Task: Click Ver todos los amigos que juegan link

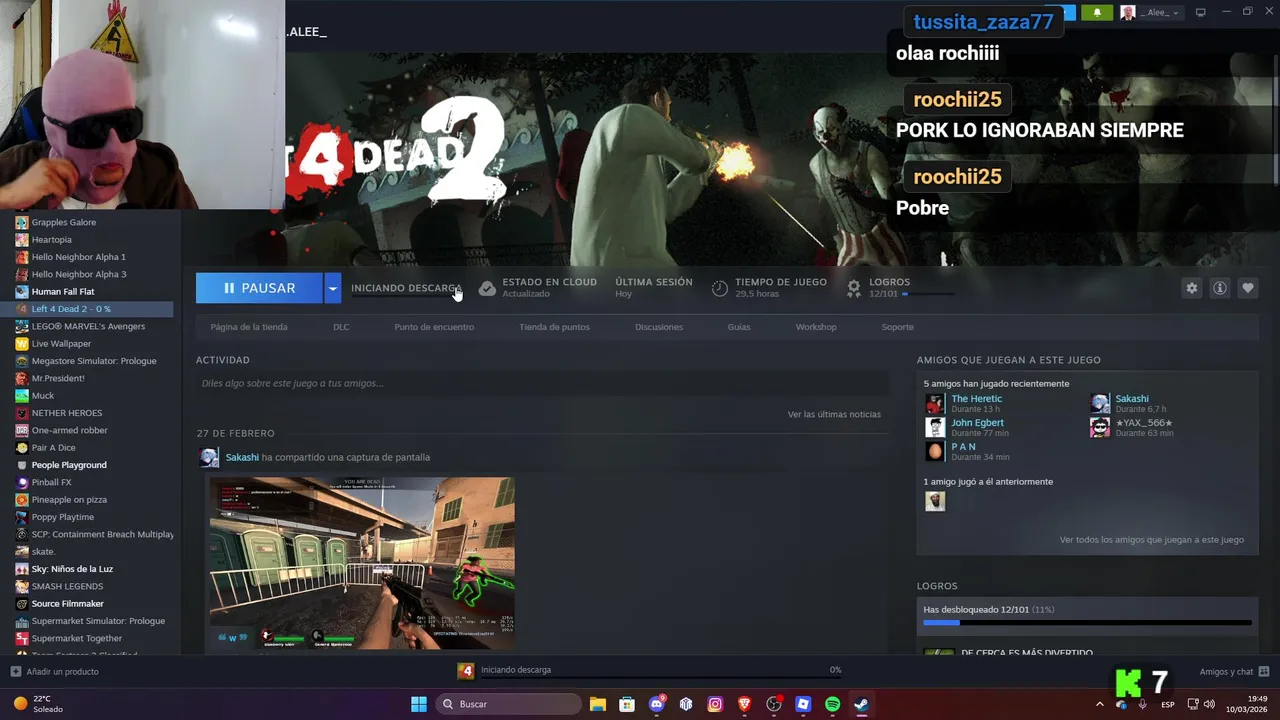Action: (1152, 540)
